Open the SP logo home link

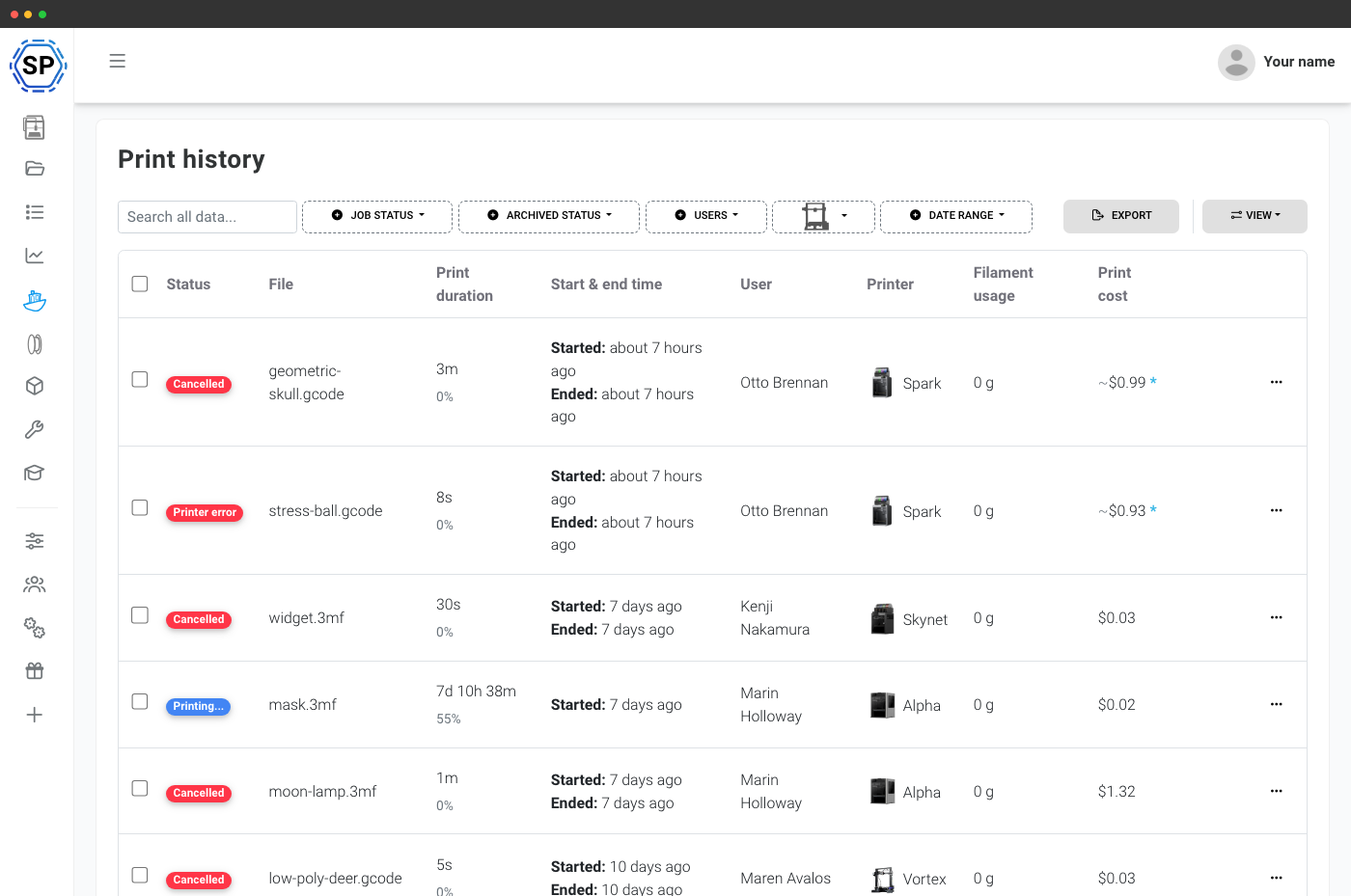38,66
